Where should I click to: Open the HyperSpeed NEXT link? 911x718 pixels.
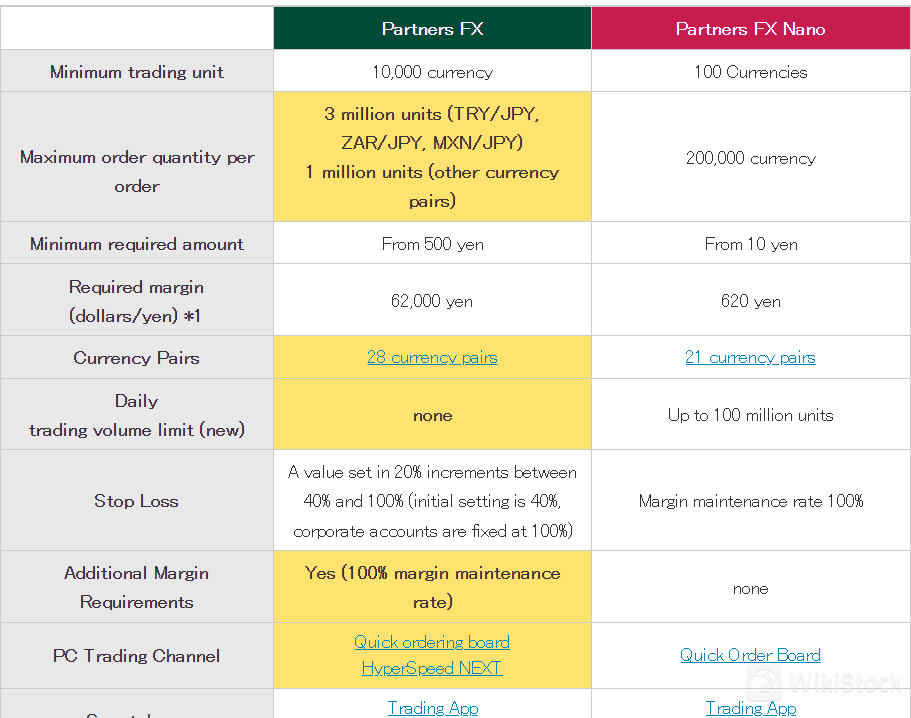[432, 668]
